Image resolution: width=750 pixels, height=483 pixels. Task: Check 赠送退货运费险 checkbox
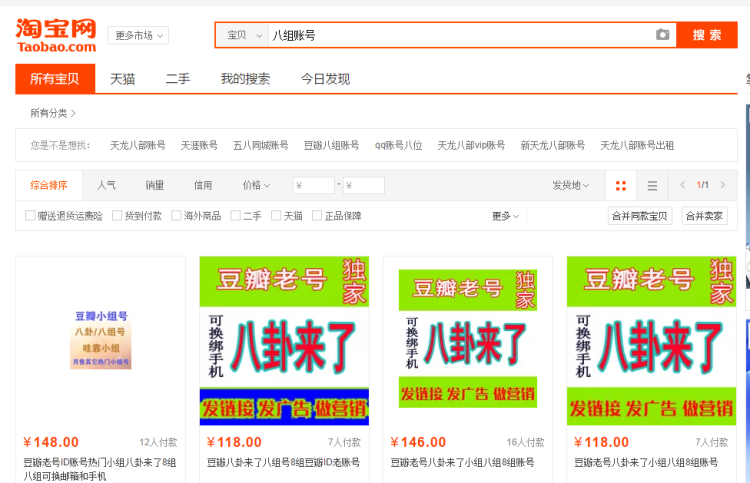click(x=30, y=216)
